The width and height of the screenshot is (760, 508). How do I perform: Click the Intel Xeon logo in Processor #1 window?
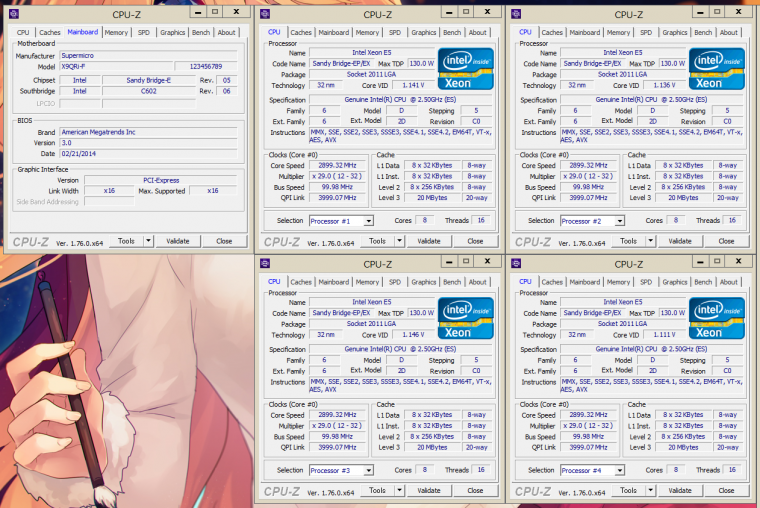pyautogui.click(x=466, y=69)
